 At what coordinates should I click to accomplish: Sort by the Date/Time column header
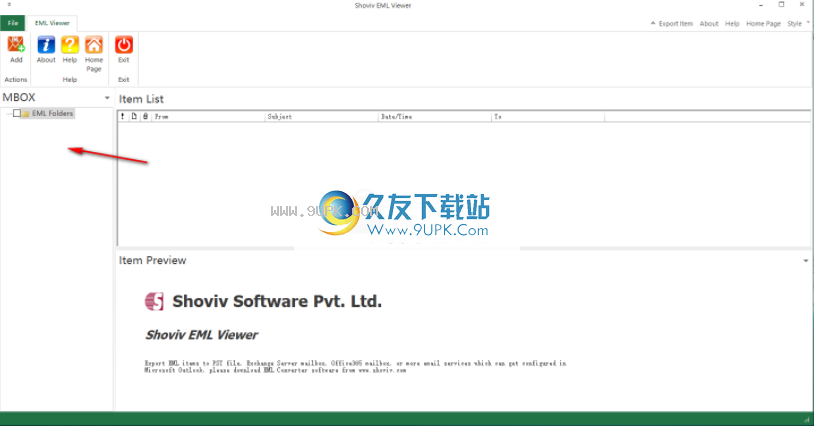tap(435, 117)
